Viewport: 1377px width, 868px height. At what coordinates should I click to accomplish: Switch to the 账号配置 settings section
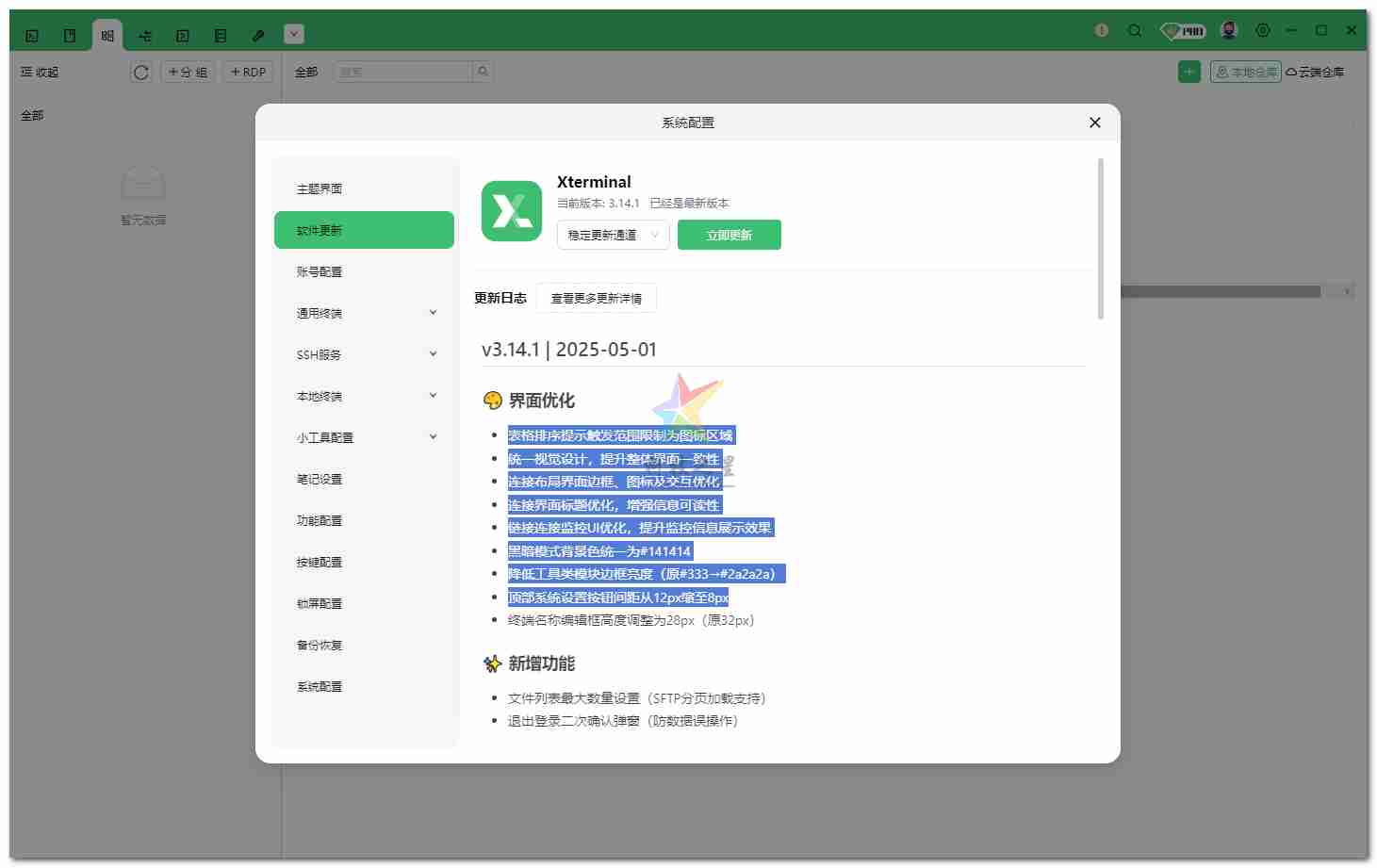point(364,271)
